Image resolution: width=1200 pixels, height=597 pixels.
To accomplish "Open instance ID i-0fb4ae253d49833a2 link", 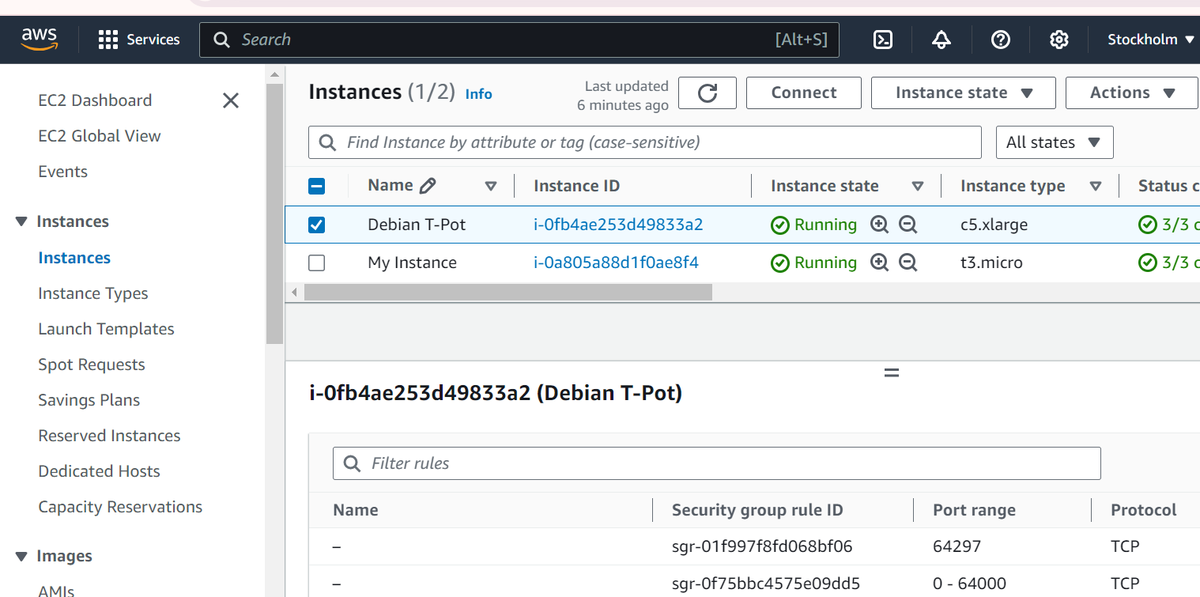I will [x=618, y=225].
